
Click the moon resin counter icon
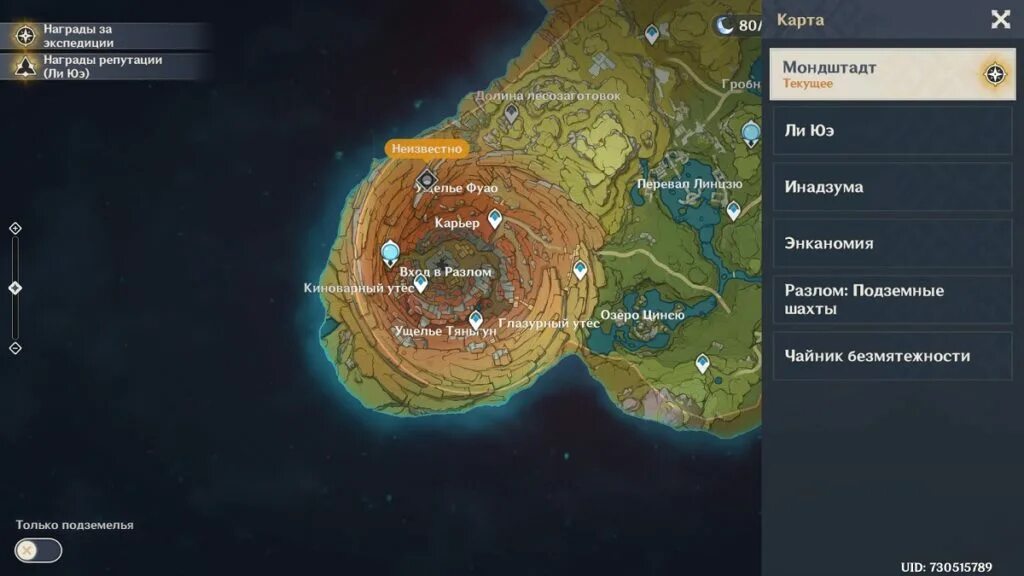click(725, 25)
